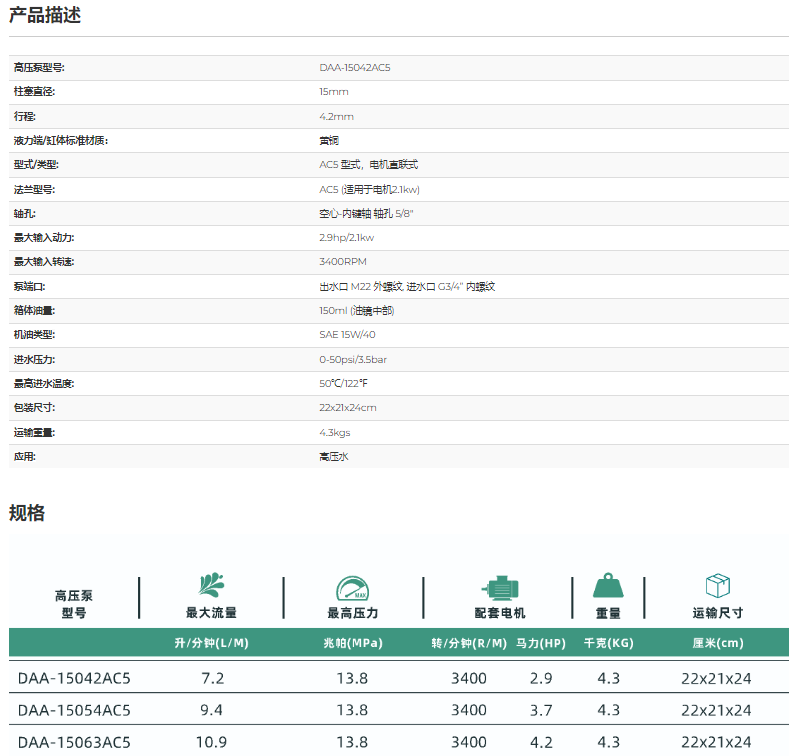Click the 规格 section heading
Screen dimensions: 793x756
(27, 513)
